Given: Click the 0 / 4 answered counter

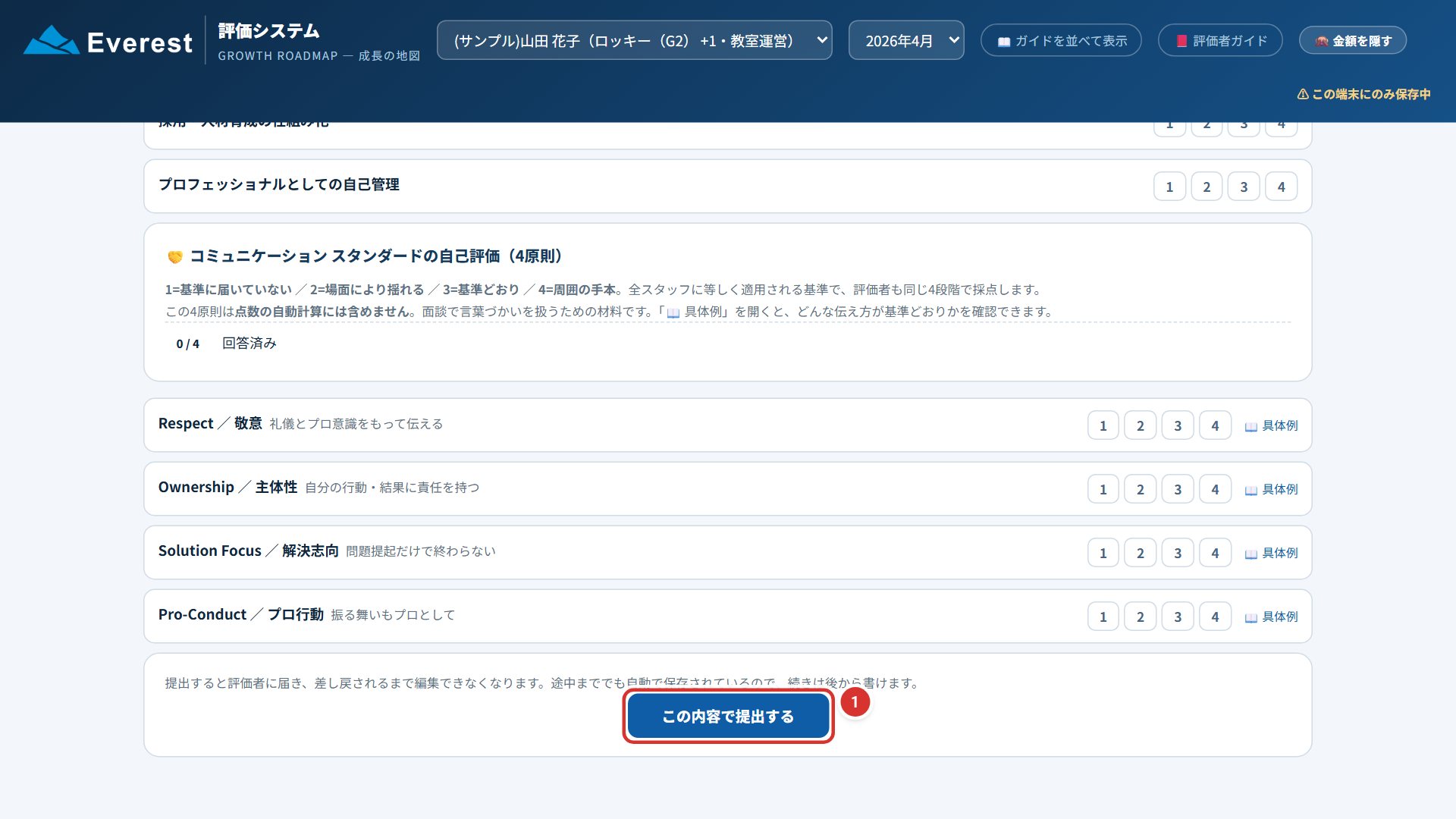Looking at the screenshot, I should (187, 344).
